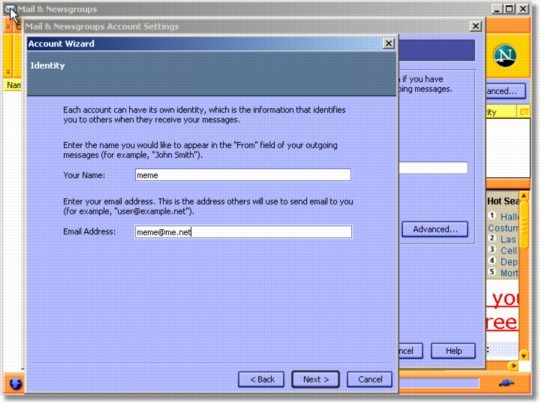Go to the Next wizard step

point(315,380)
